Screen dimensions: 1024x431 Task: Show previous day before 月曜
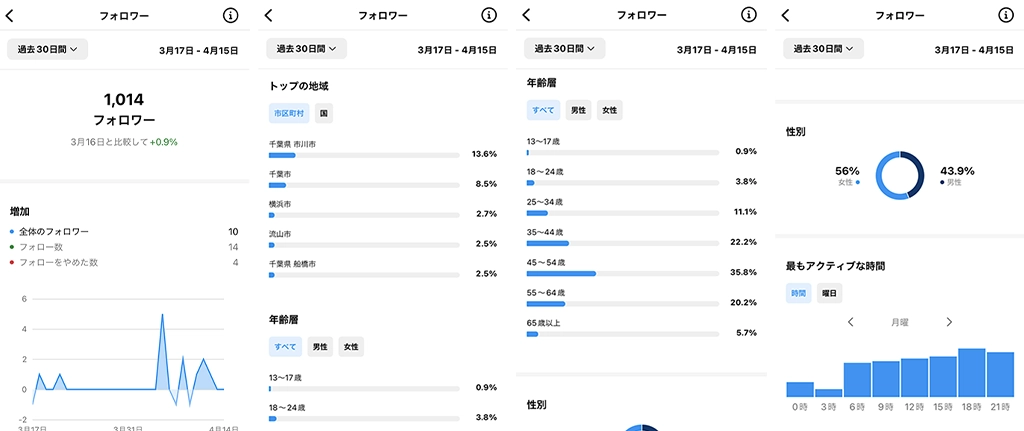pos(851,322)
